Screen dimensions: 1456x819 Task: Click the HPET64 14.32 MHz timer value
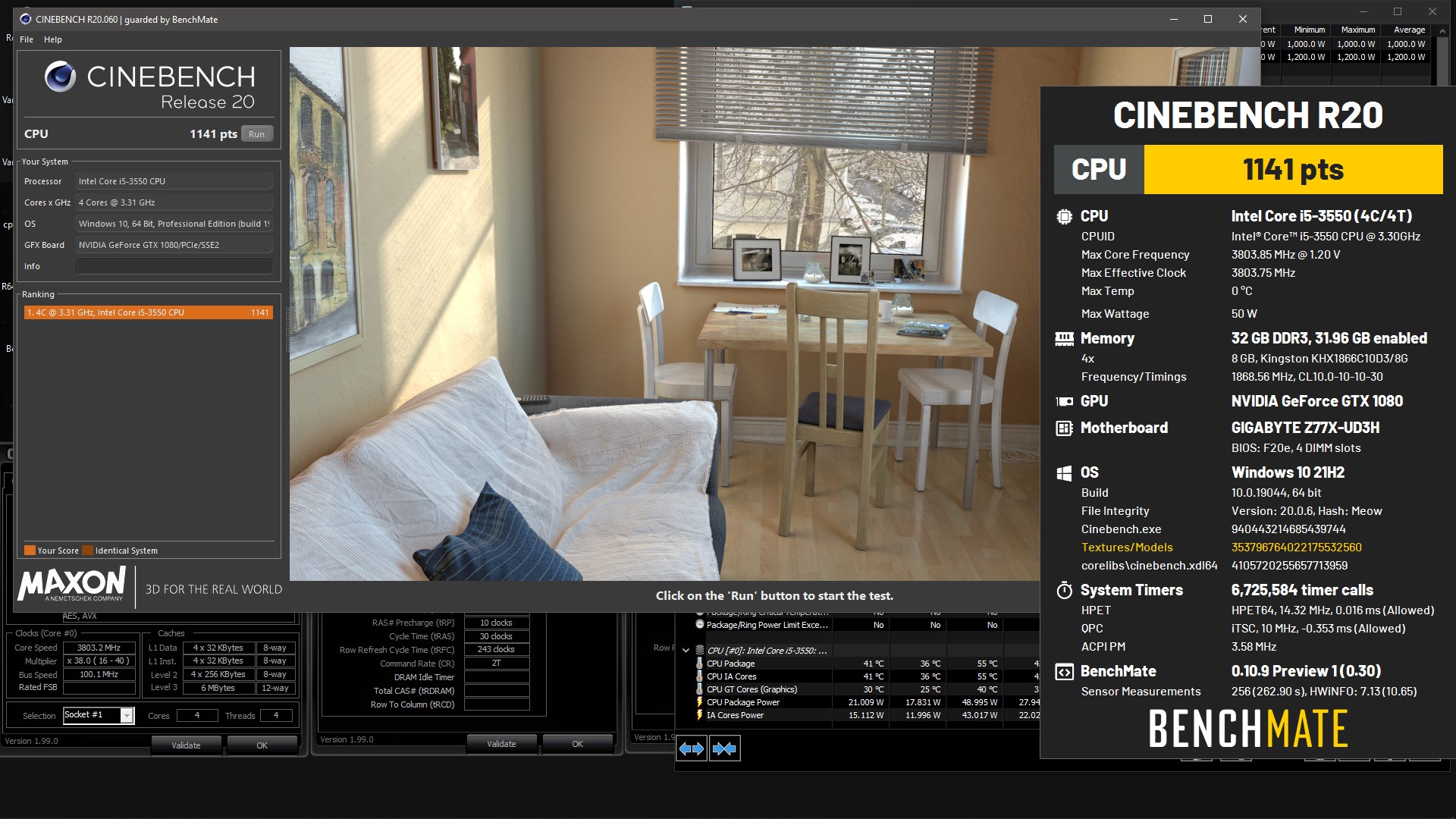pyautogui.click(x=1332, y=610)
